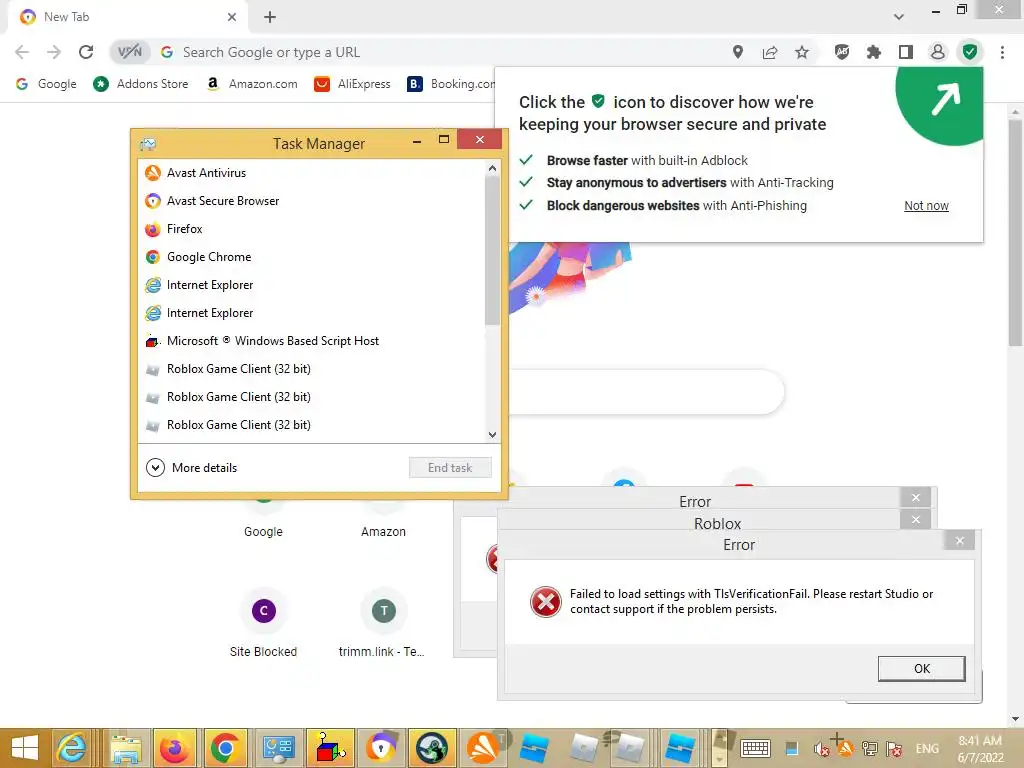1024x768 pixels.
Task: Open the AliExpress bookmark
Action: [352, 84]
